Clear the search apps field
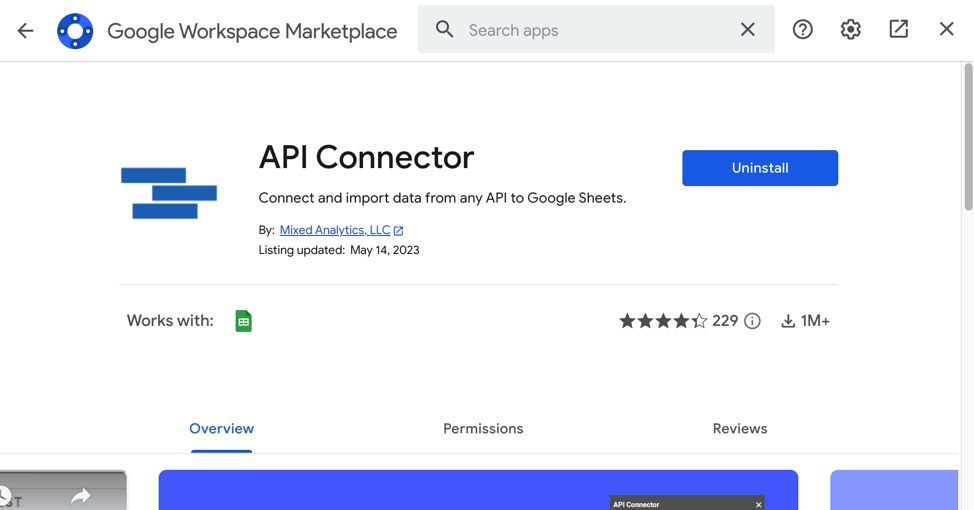Screen dimensions: 974x510 click(x=748, y=29)
